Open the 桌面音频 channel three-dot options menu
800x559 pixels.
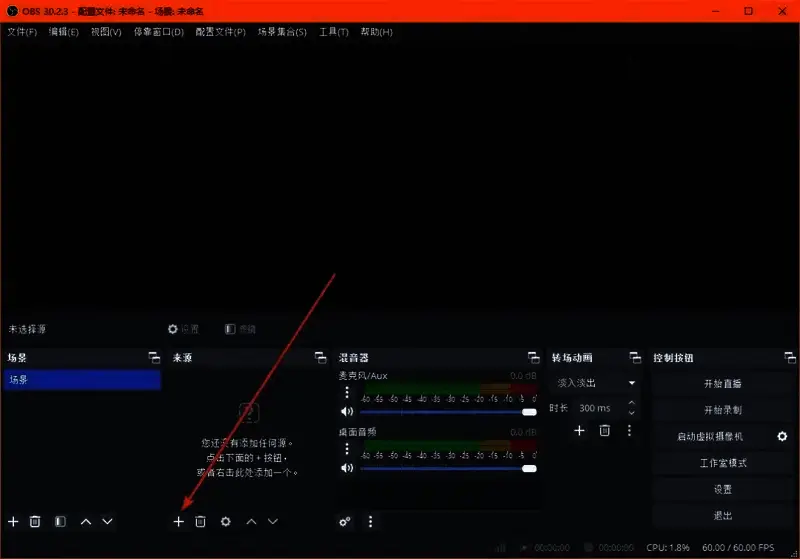pyautogui.click(x=347, y=449)
